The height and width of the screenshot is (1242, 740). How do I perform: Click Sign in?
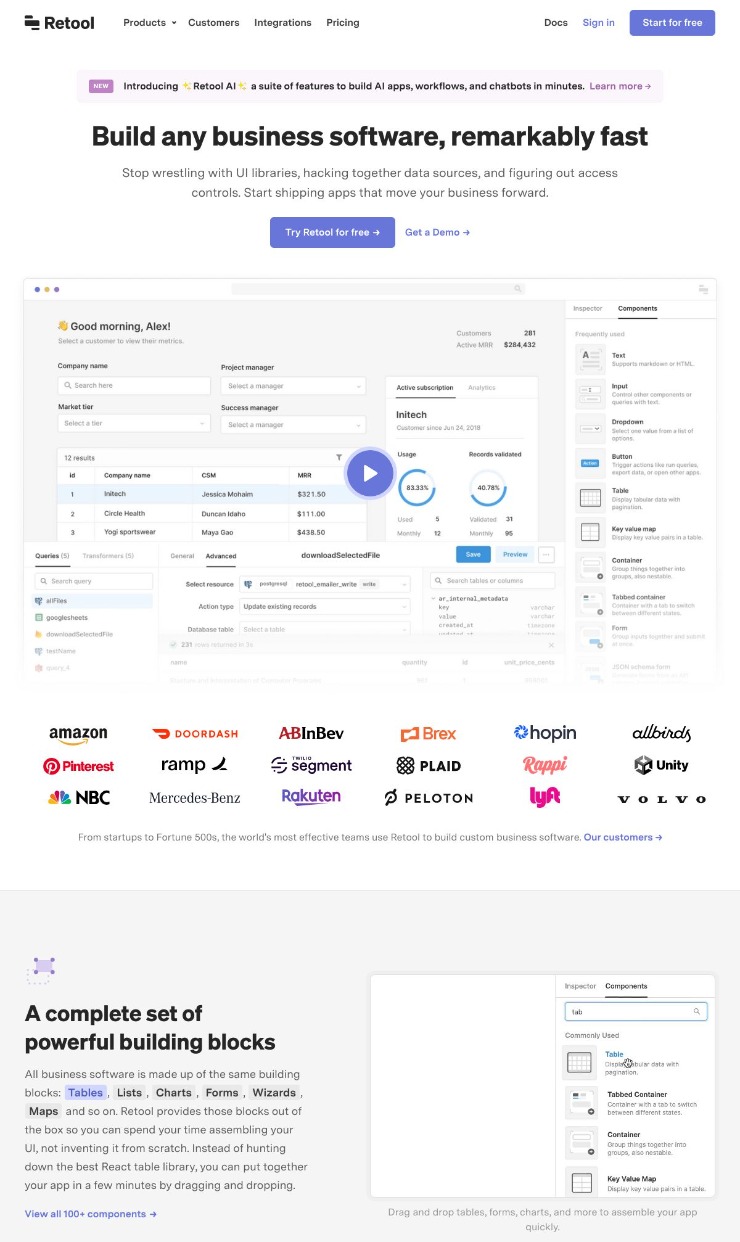599,22
